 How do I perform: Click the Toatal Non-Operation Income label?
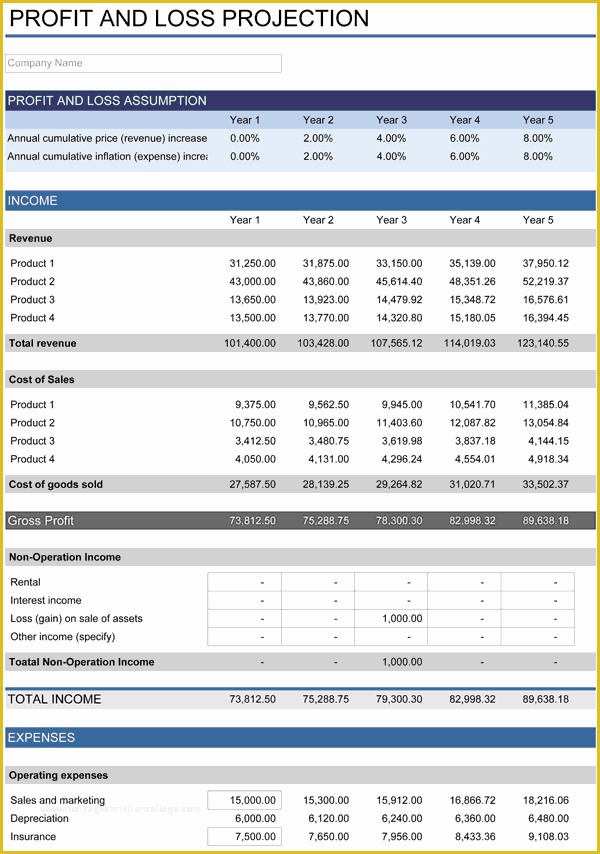click(82, 662)
